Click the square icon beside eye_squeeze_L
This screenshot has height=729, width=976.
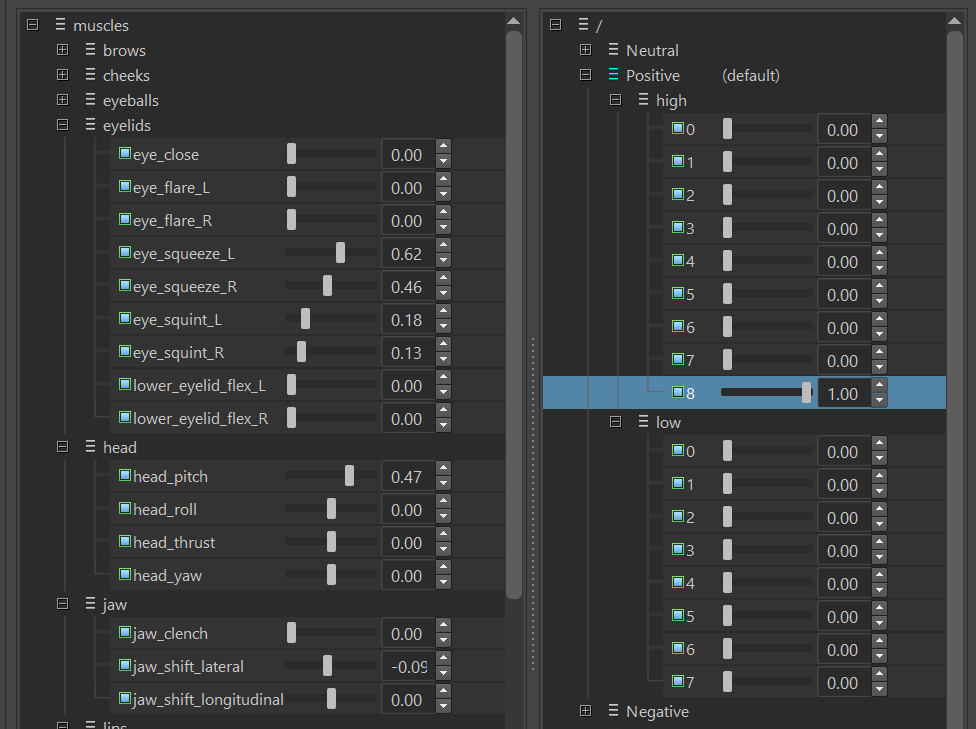point(125,253)
